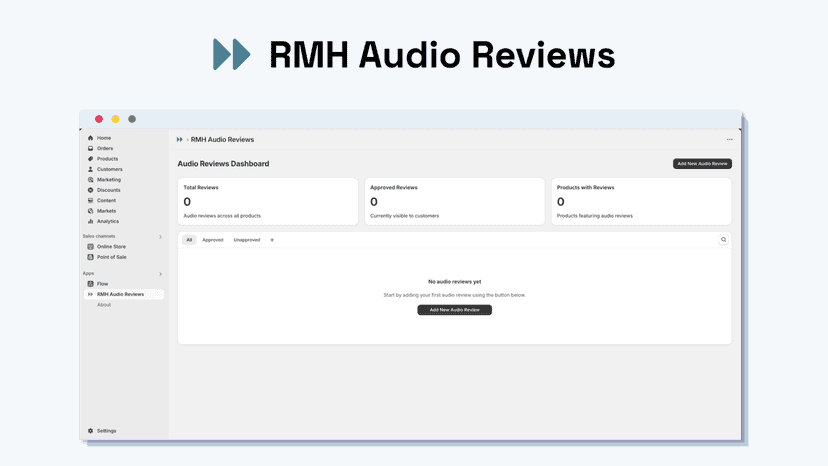Switch to the Approved tab
This screenshot has width=828, height=466.
click(x=213, y=240)
